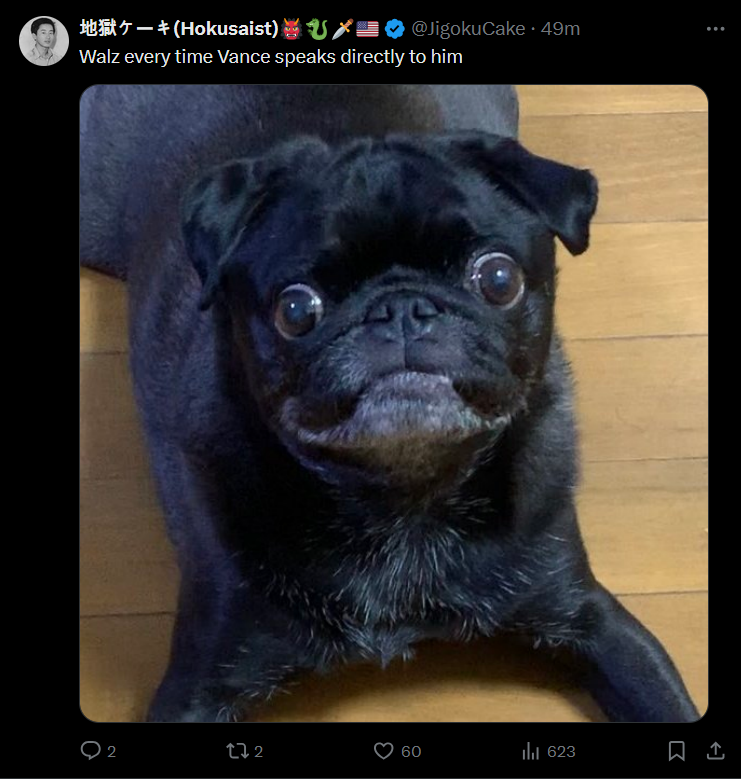
Task: Click the American flag emoji in name
Action: tap(368, 29)
